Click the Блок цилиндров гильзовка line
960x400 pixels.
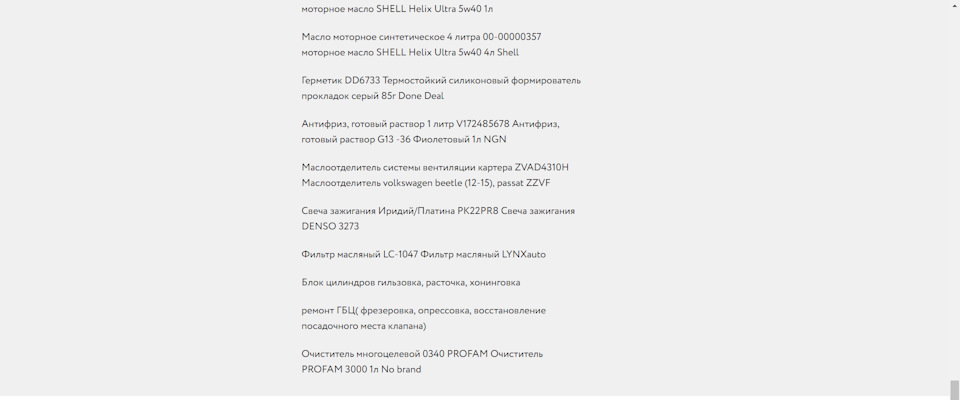pyautogui.click(x=410, y=282)
